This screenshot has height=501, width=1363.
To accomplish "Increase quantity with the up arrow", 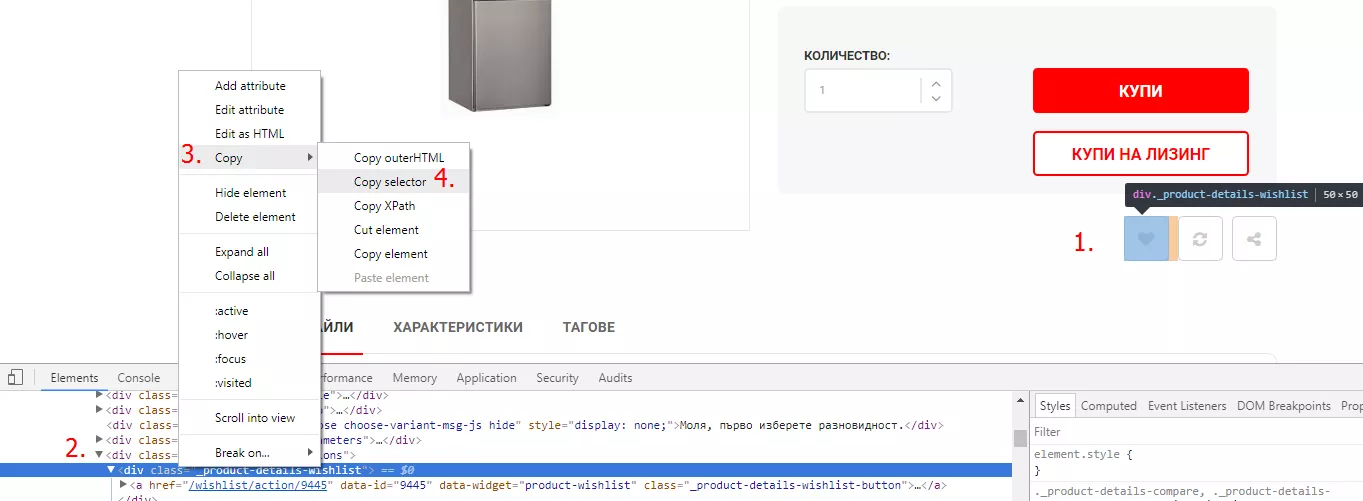I will [x=936, y=84].
